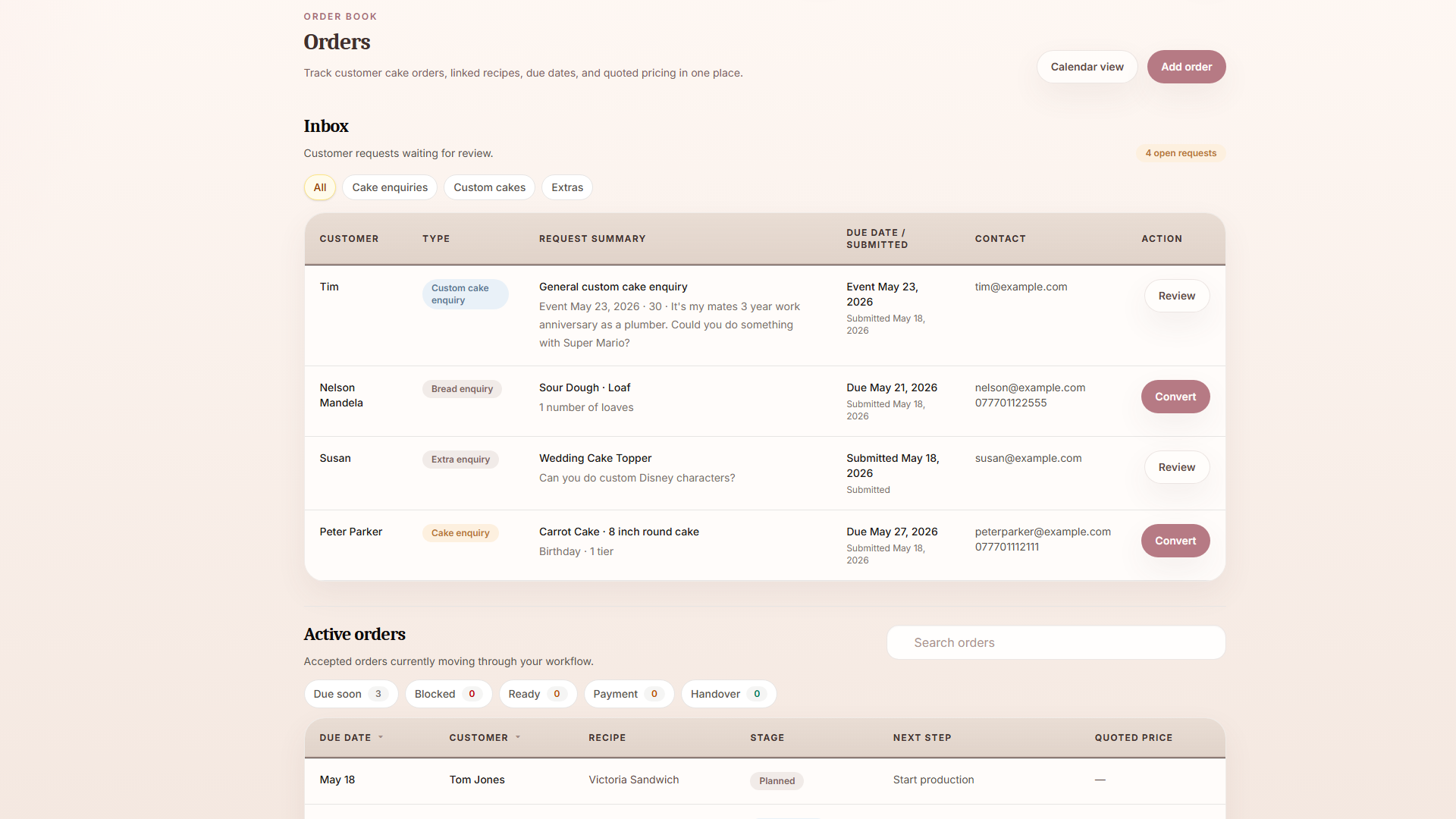The image size is (1456, 819).
Task: Sort active orders by Due Date
Action: 351,737
